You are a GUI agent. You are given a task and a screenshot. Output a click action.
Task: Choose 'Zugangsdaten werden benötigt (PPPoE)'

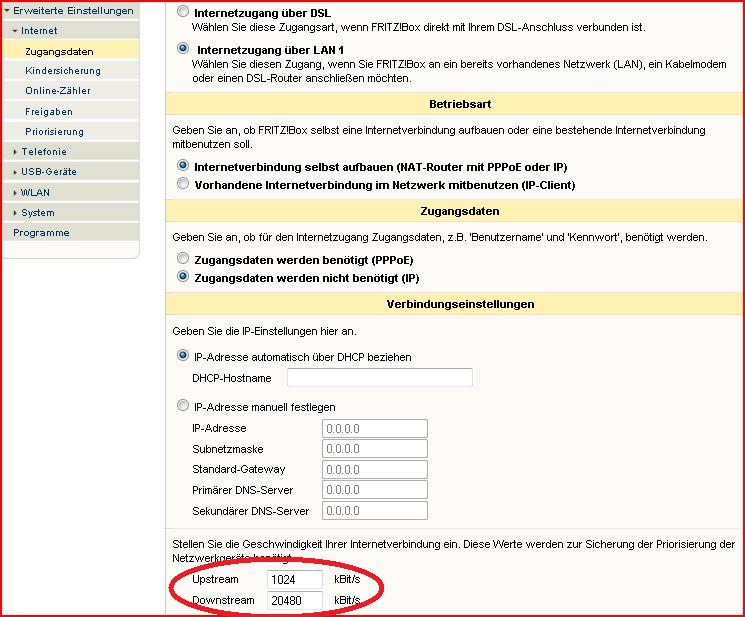(x=183, y=259)
